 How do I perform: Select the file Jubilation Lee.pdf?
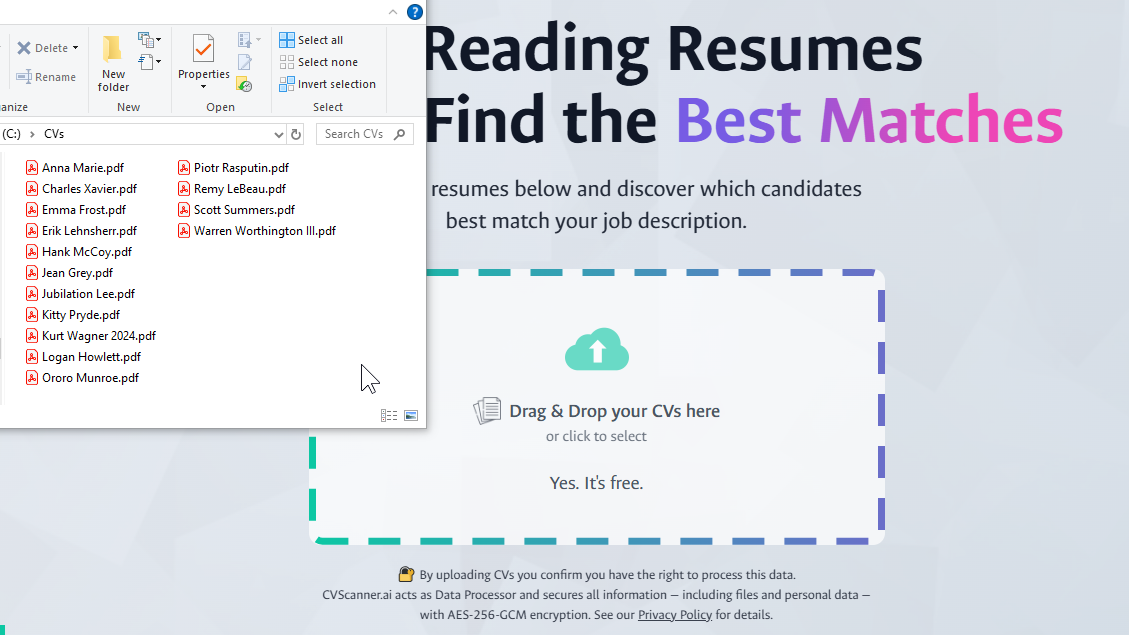[81, 294]
